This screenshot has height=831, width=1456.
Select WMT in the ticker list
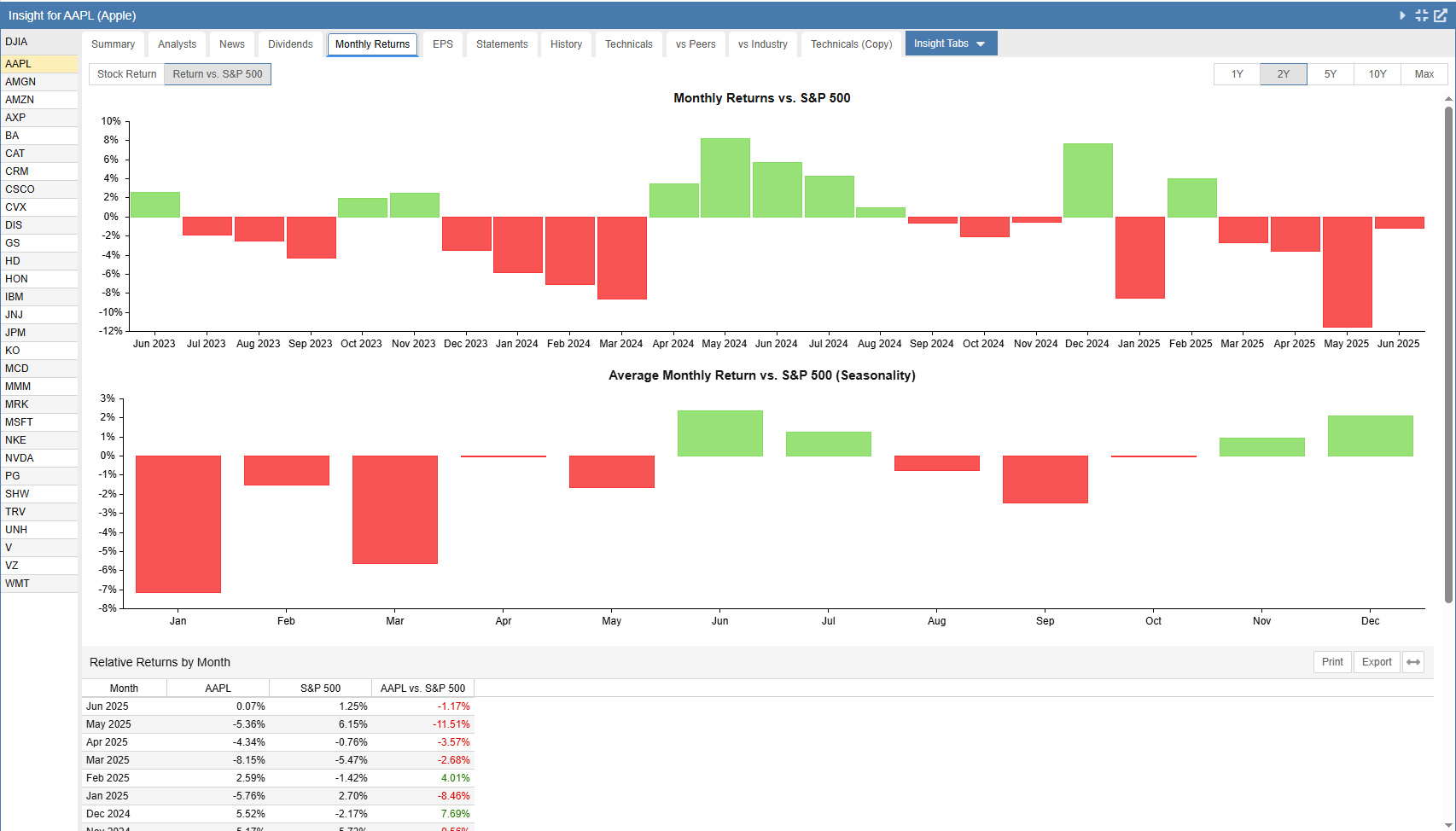pos(39,584)
